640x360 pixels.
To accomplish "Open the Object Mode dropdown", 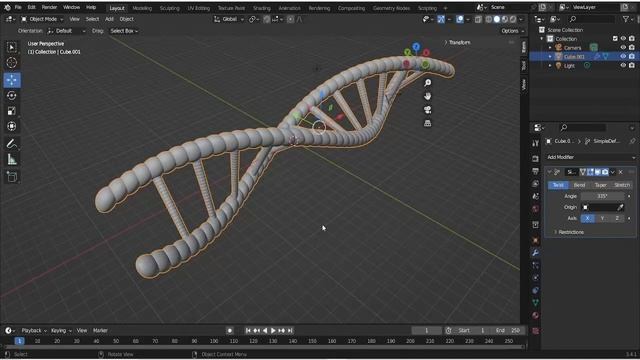I will click(x=42, y=19).
